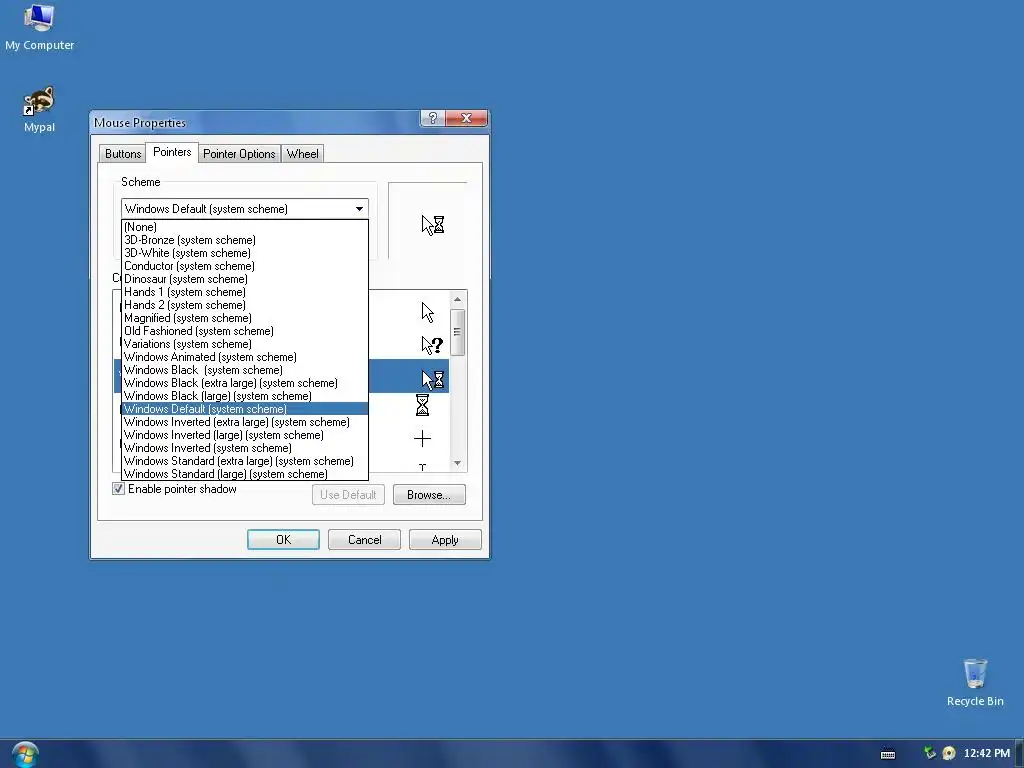
Task: Click the Windows Start orb
Action: point(25,754)
